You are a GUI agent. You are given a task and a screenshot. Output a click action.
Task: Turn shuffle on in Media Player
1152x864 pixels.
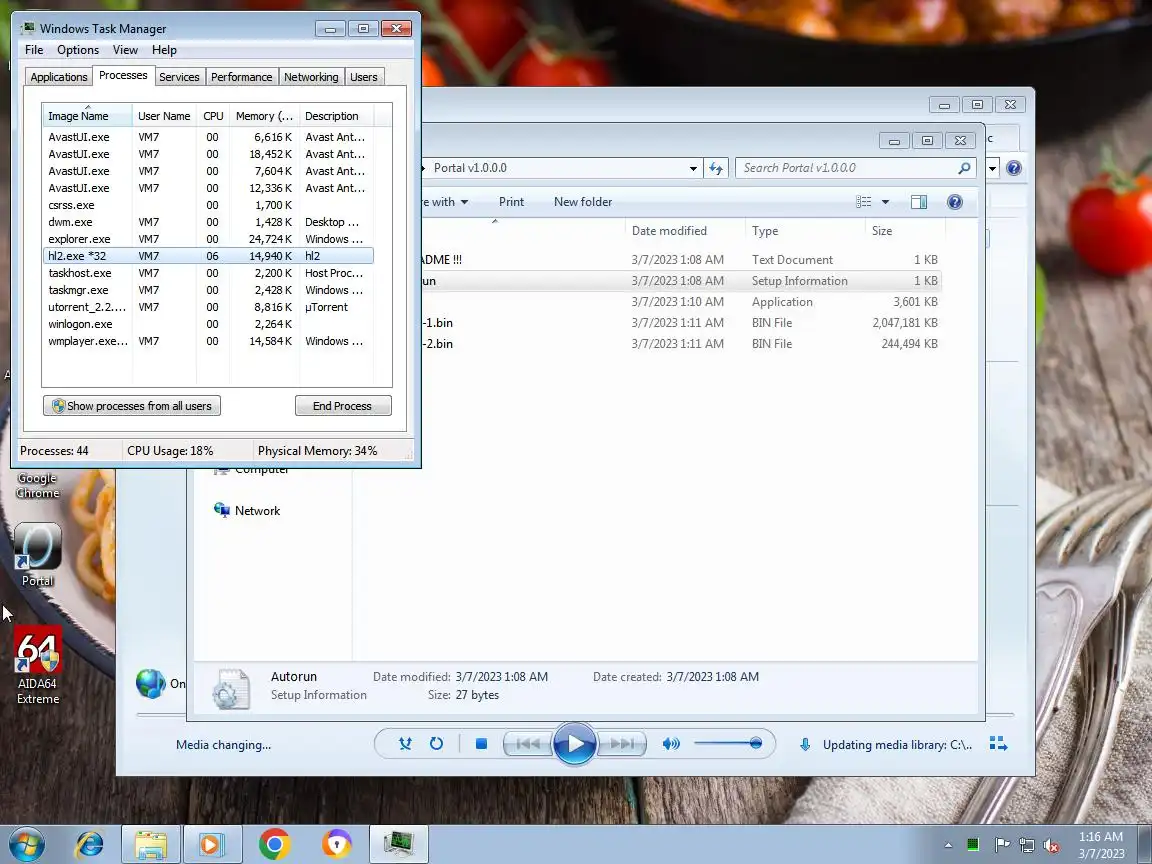(405, 744)
